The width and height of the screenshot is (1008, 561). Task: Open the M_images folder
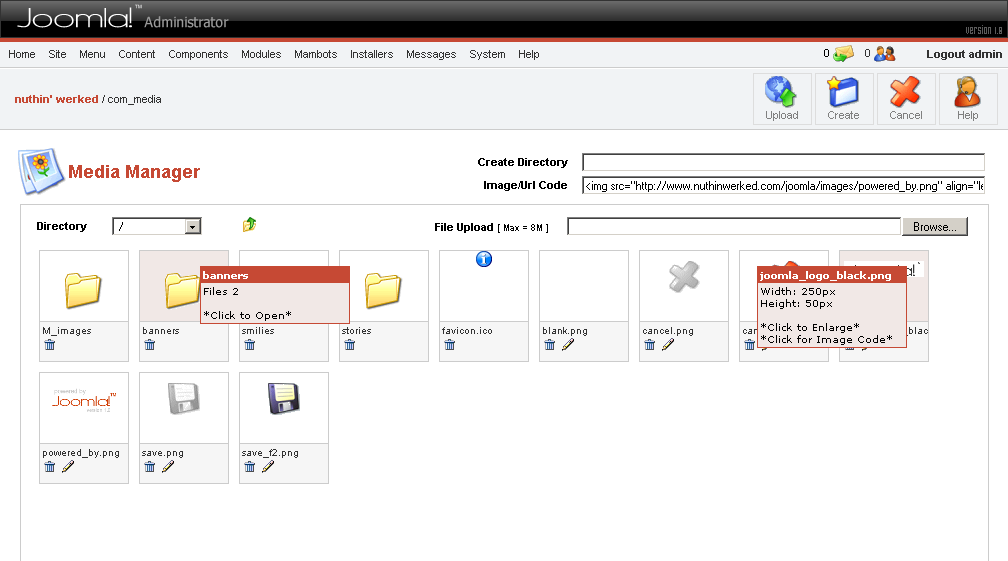(x=83, y=290)
